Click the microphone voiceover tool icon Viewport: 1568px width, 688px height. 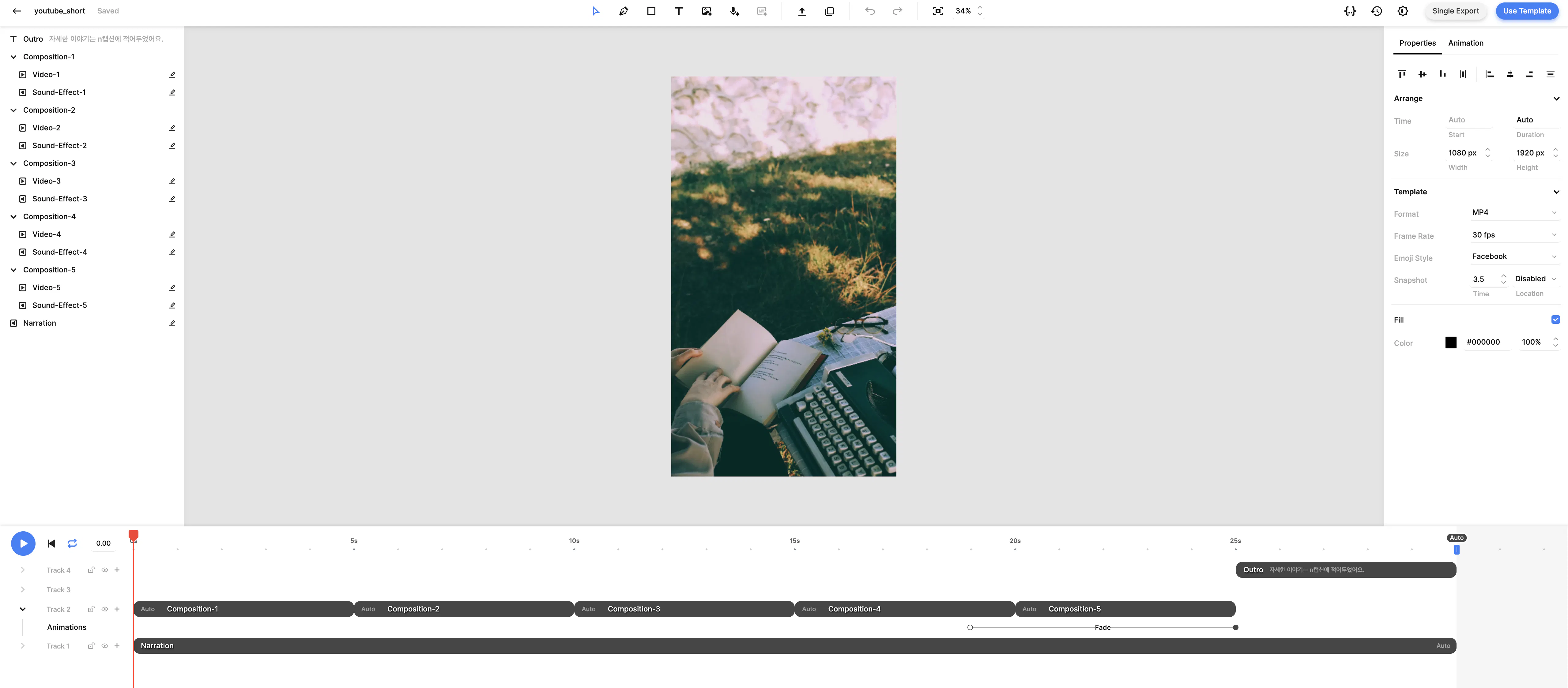click(734, 11)
